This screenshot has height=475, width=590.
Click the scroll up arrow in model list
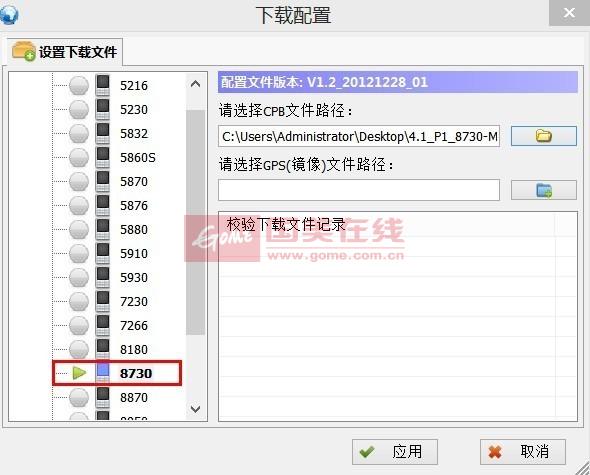tap(195, 84)
